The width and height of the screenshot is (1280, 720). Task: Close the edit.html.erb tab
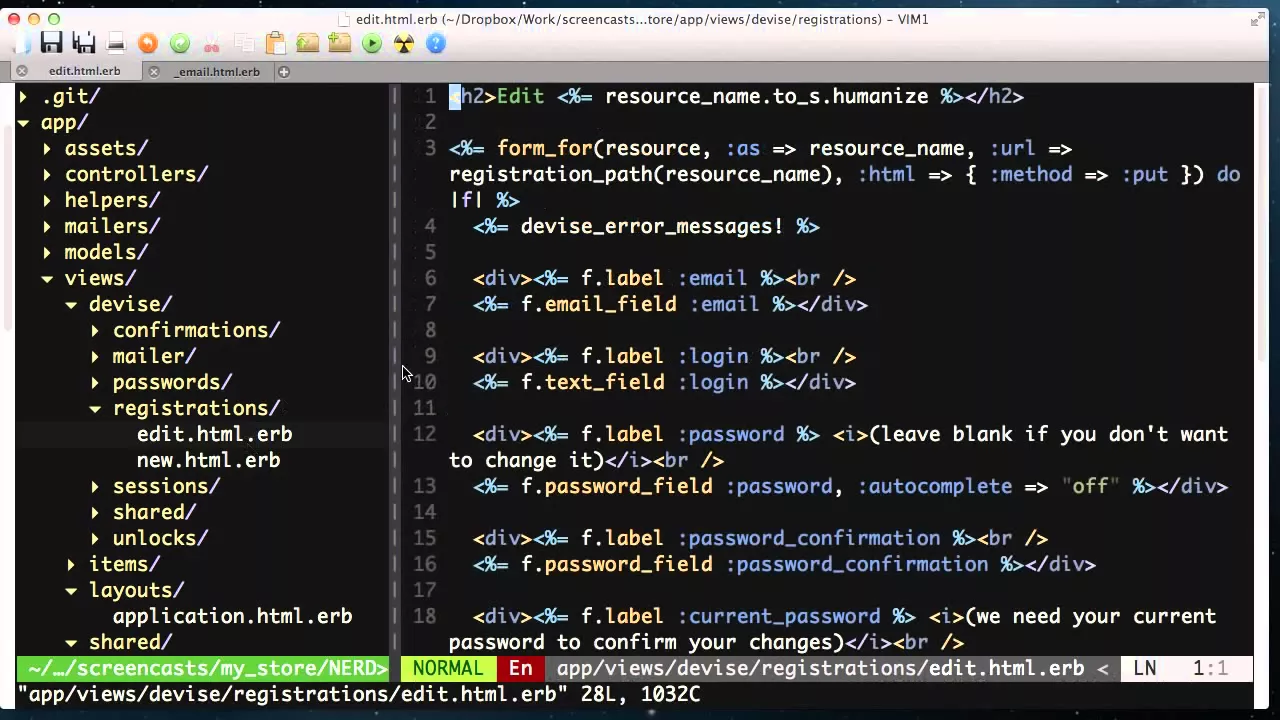point(21,71)
